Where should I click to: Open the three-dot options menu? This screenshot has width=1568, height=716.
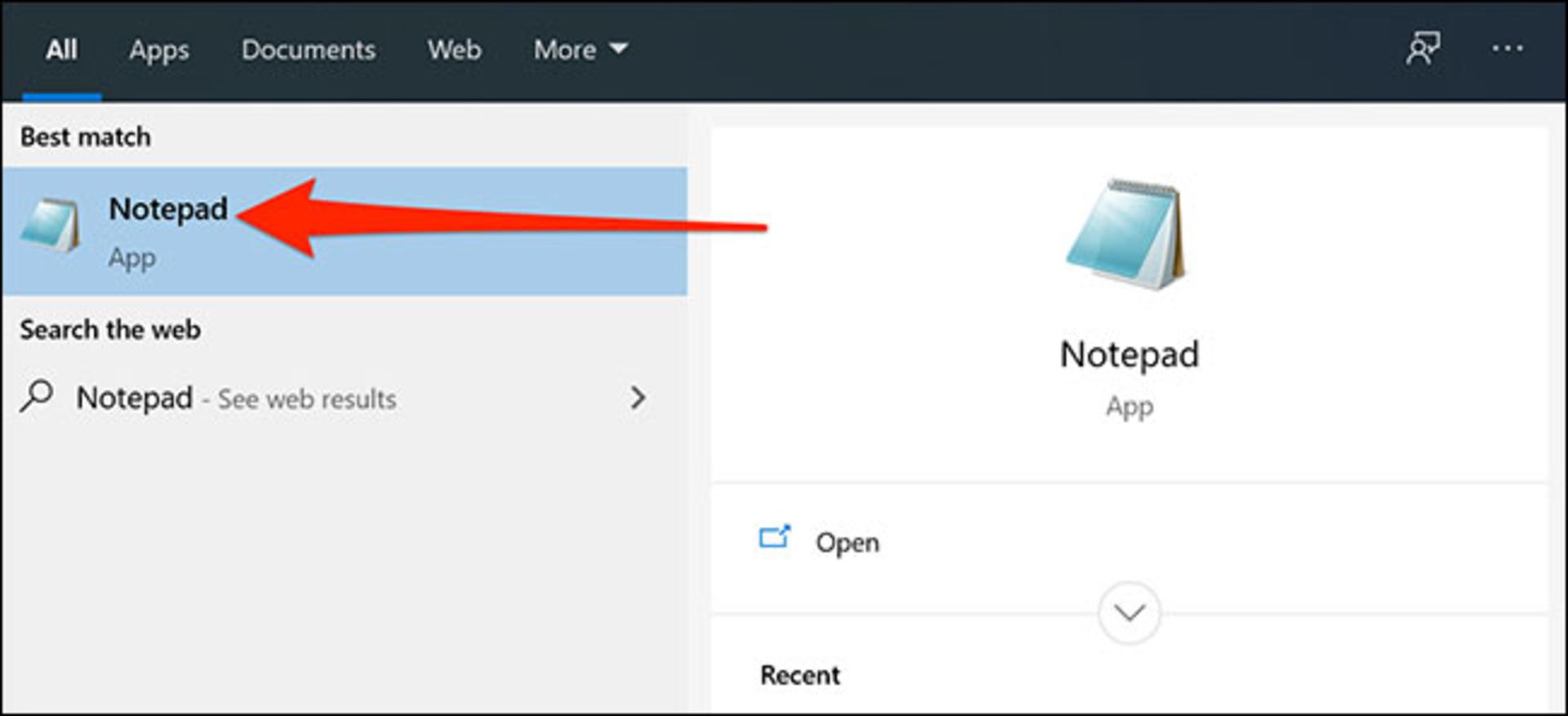coord(1507,49)
